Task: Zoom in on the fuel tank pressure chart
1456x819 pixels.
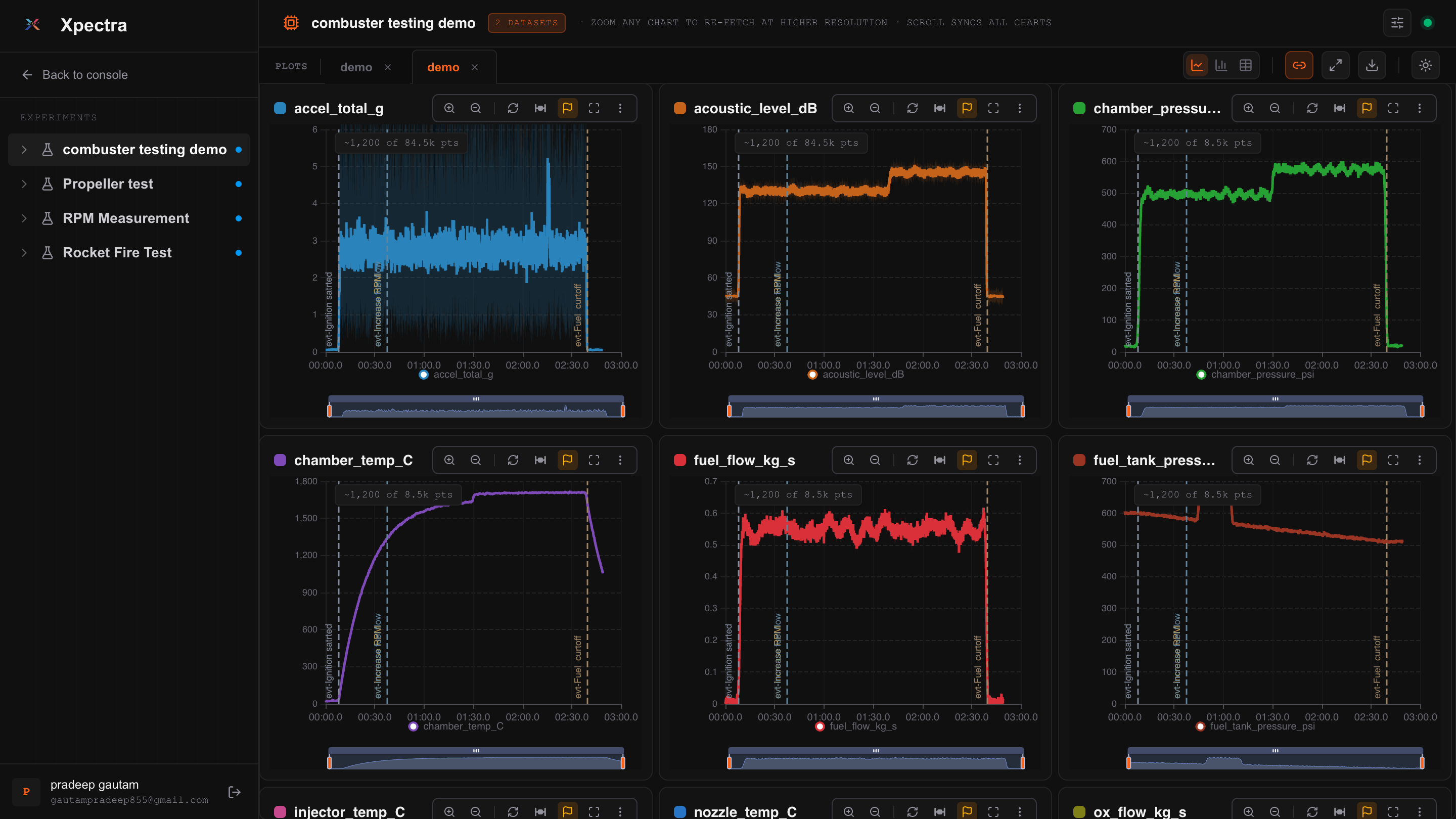Action: tap(1249, 460)
